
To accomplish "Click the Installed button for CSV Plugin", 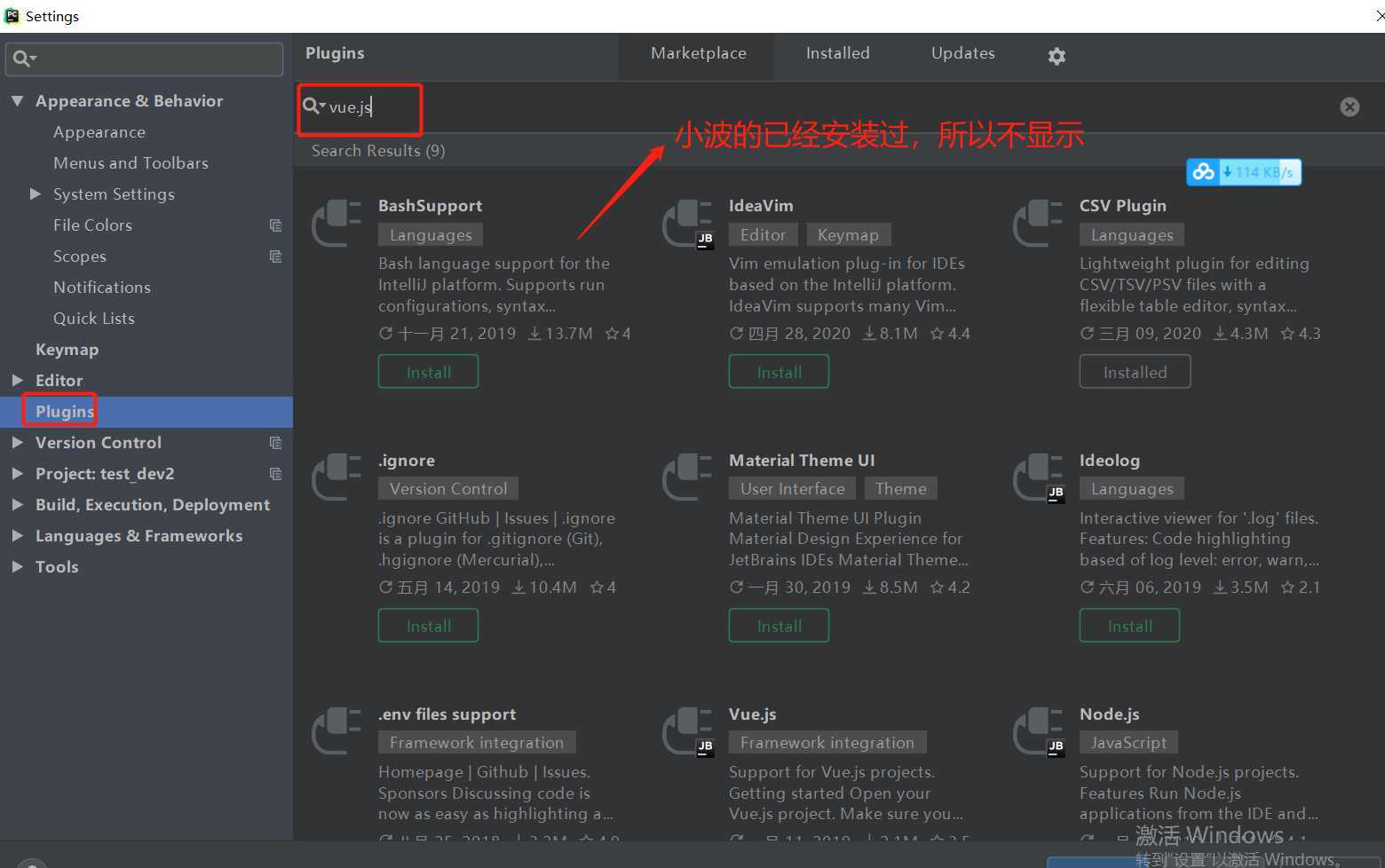I will (x=1135, y=372).
